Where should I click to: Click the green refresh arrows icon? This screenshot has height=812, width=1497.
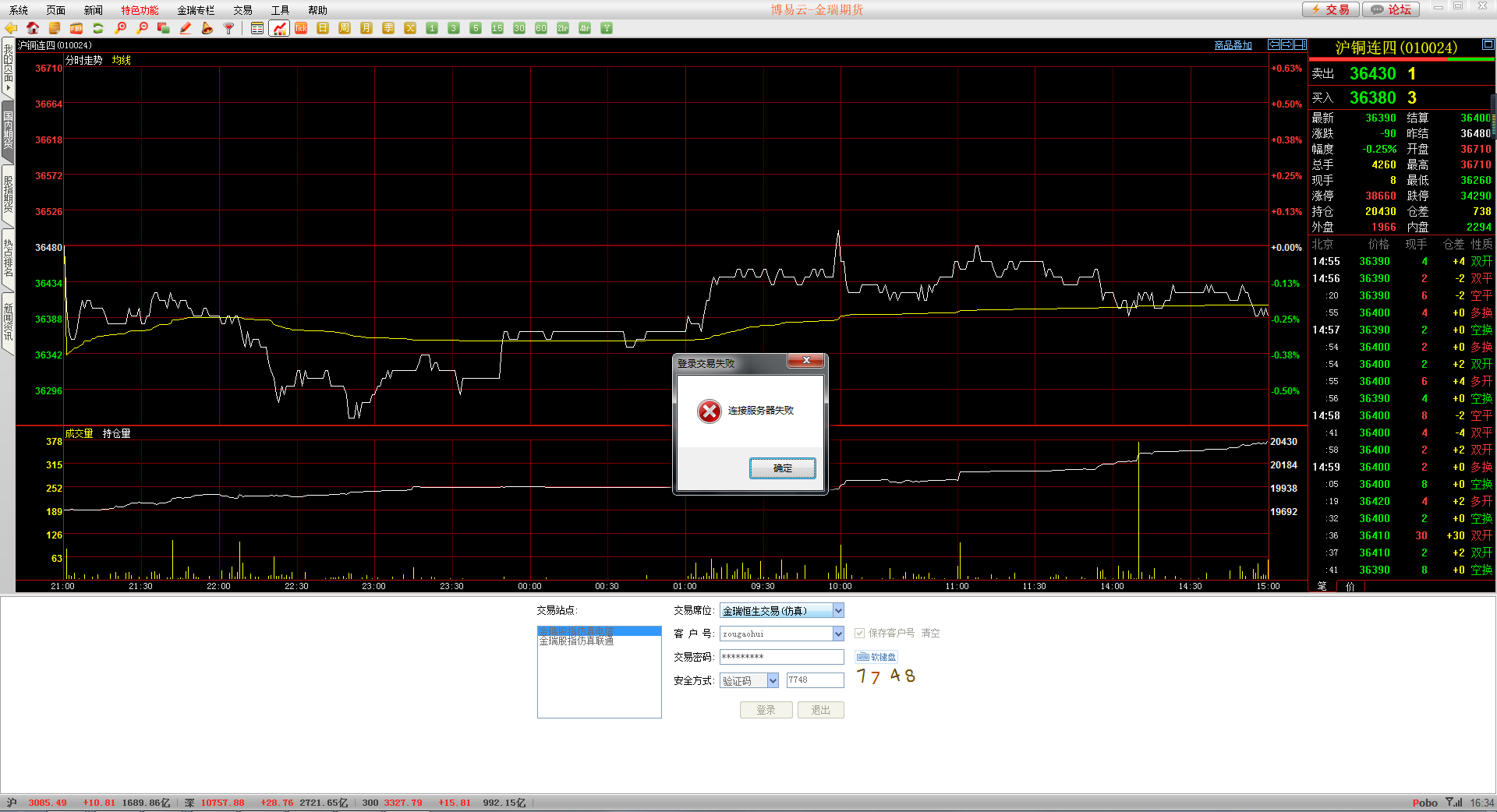[x=98, y=28]
